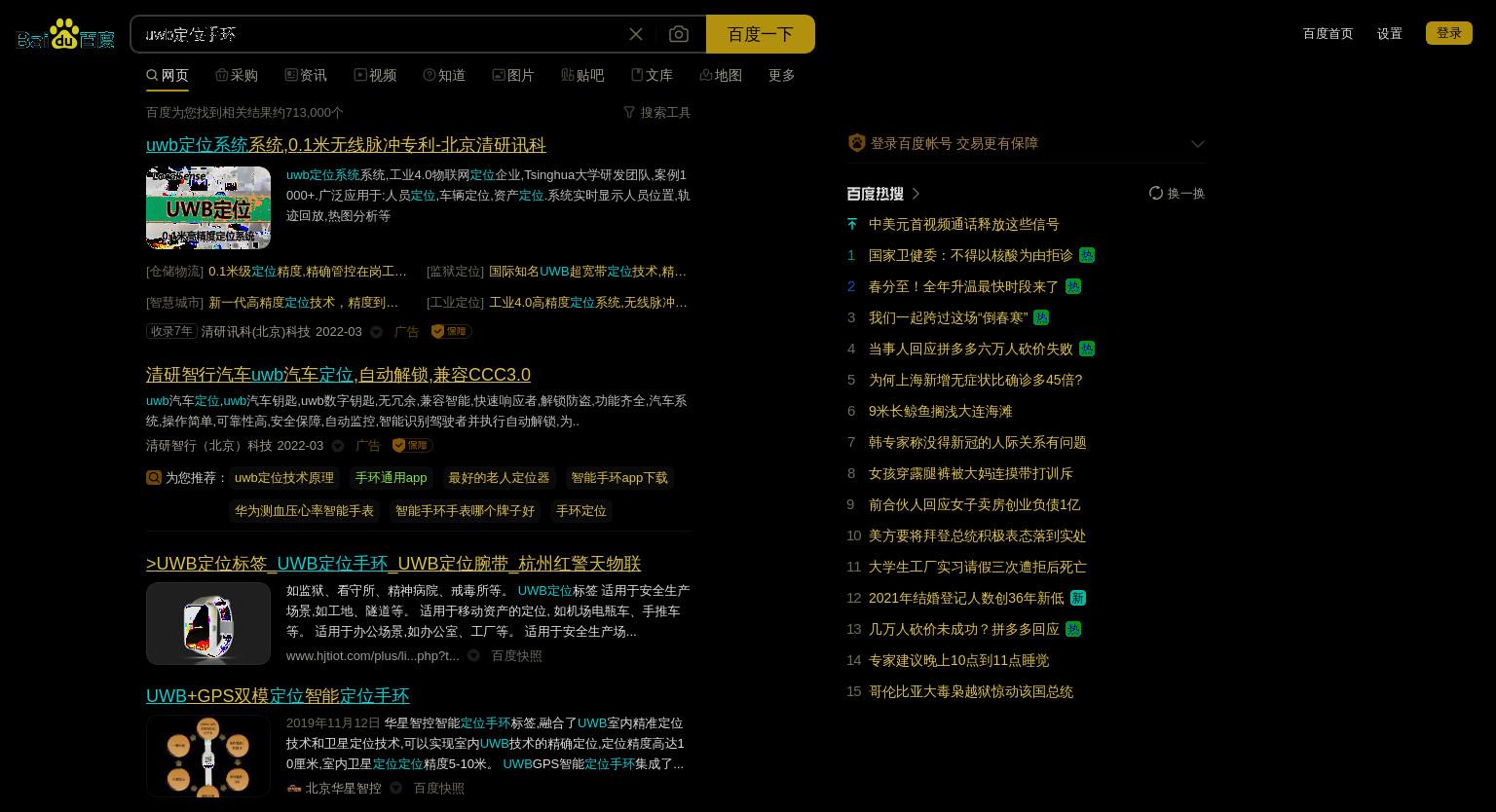Open hot item 前合伙人回应女子卖房创业负债1亿
Viewport: 1496px width, 812px height.
tap(975, 504)
